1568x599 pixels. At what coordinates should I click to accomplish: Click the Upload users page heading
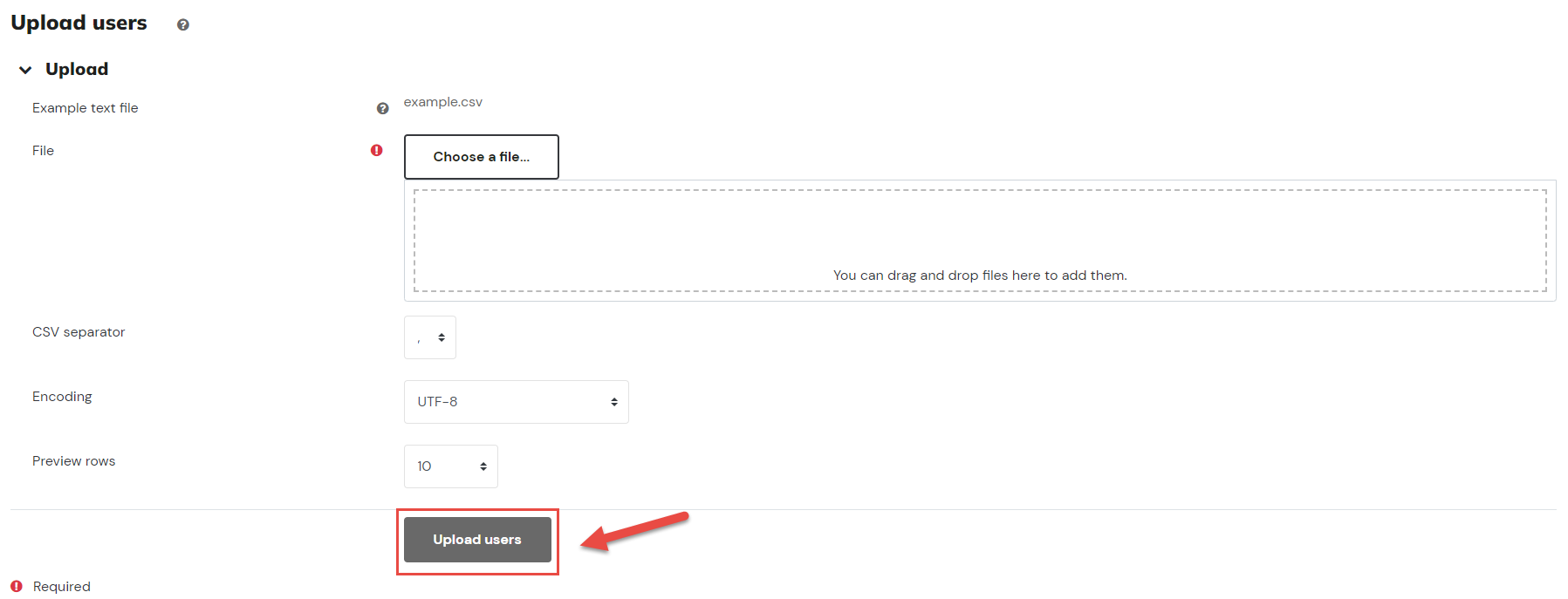pyautogui.click(x=79, y=23)
